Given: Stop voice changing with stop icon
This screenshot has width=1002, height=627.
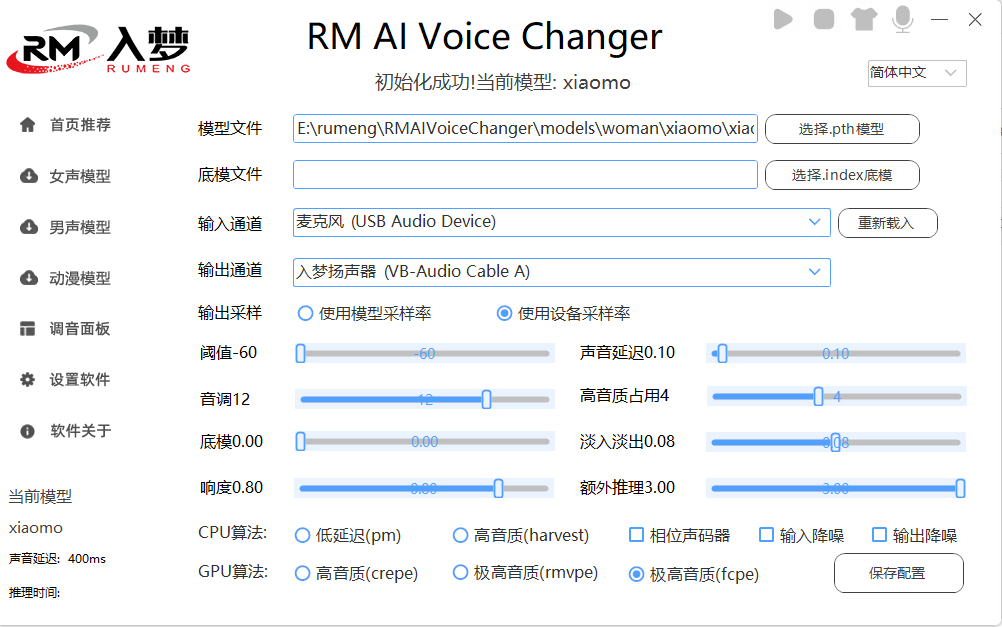Looking at the screenshot, I should tap(824, 19).
